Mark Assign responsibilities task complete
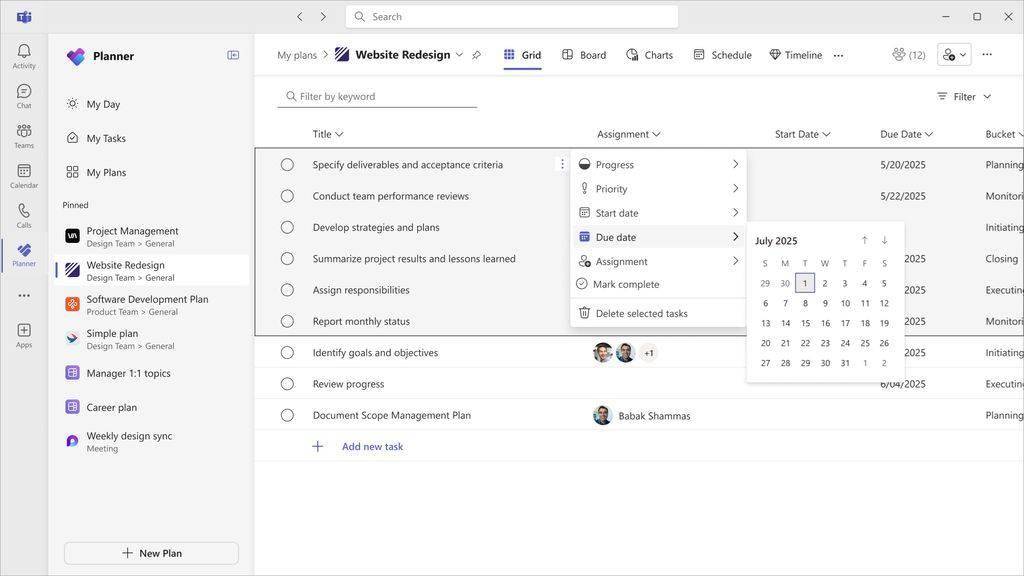 click(287, 290)
